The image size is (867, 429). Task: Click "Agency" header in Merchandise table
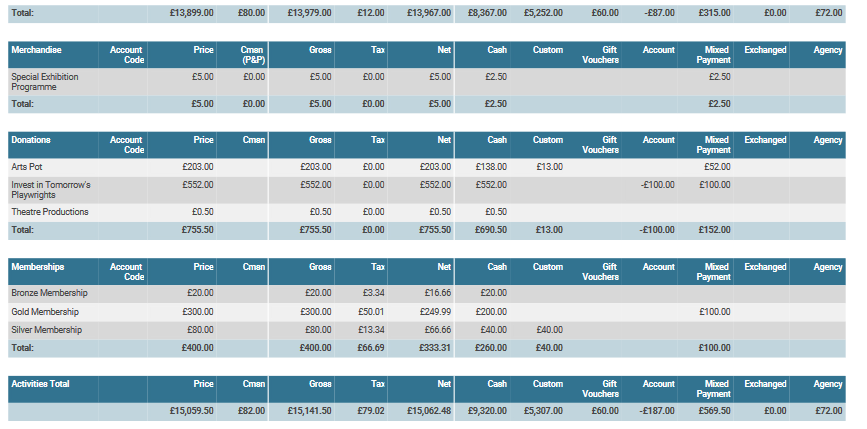tap(828, 50)
